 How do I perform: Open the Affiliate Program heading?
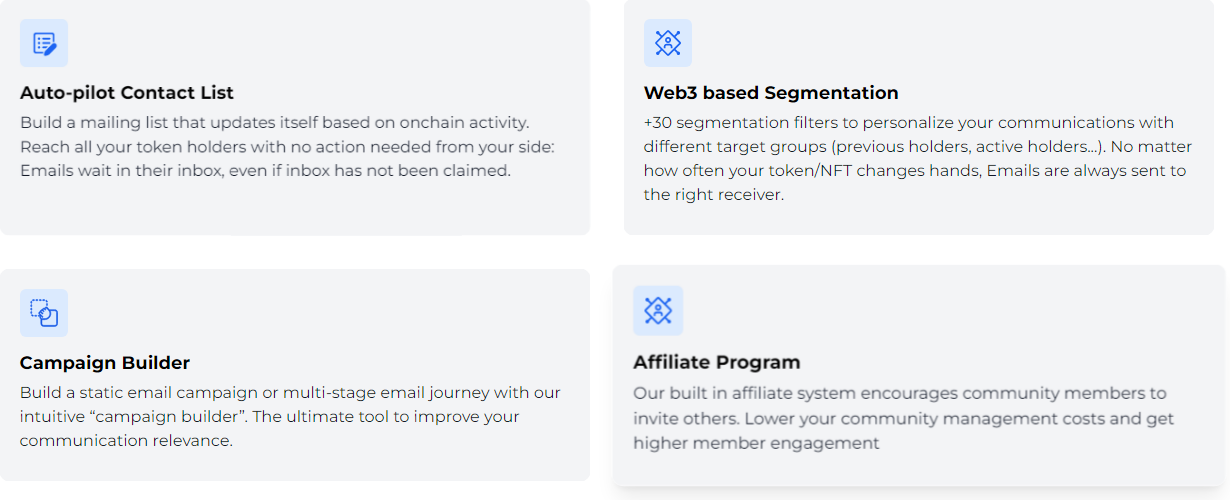click(717, 362)
